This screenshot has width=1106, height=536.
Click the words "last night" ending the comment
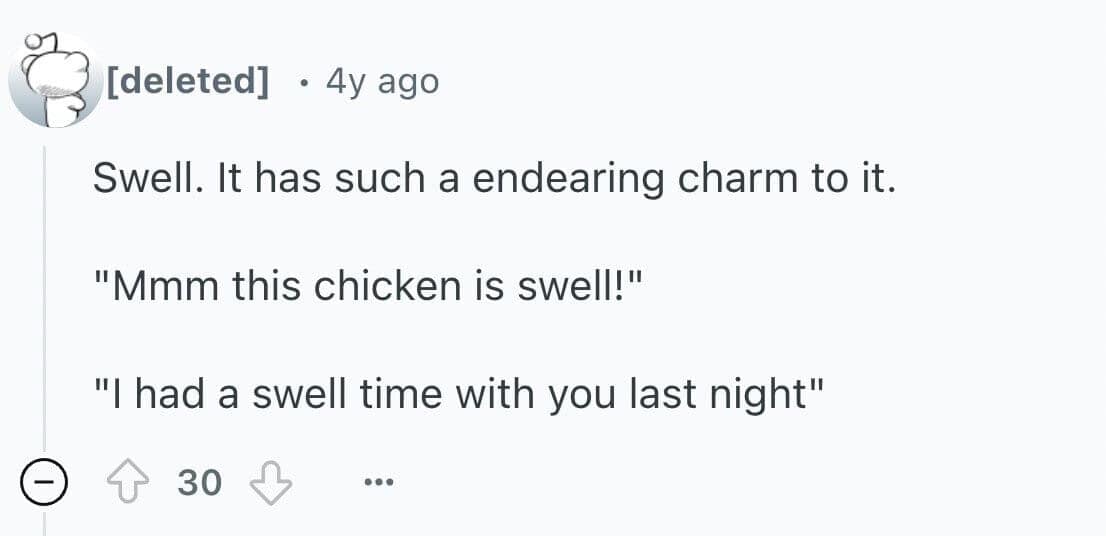tap(724, 395)
